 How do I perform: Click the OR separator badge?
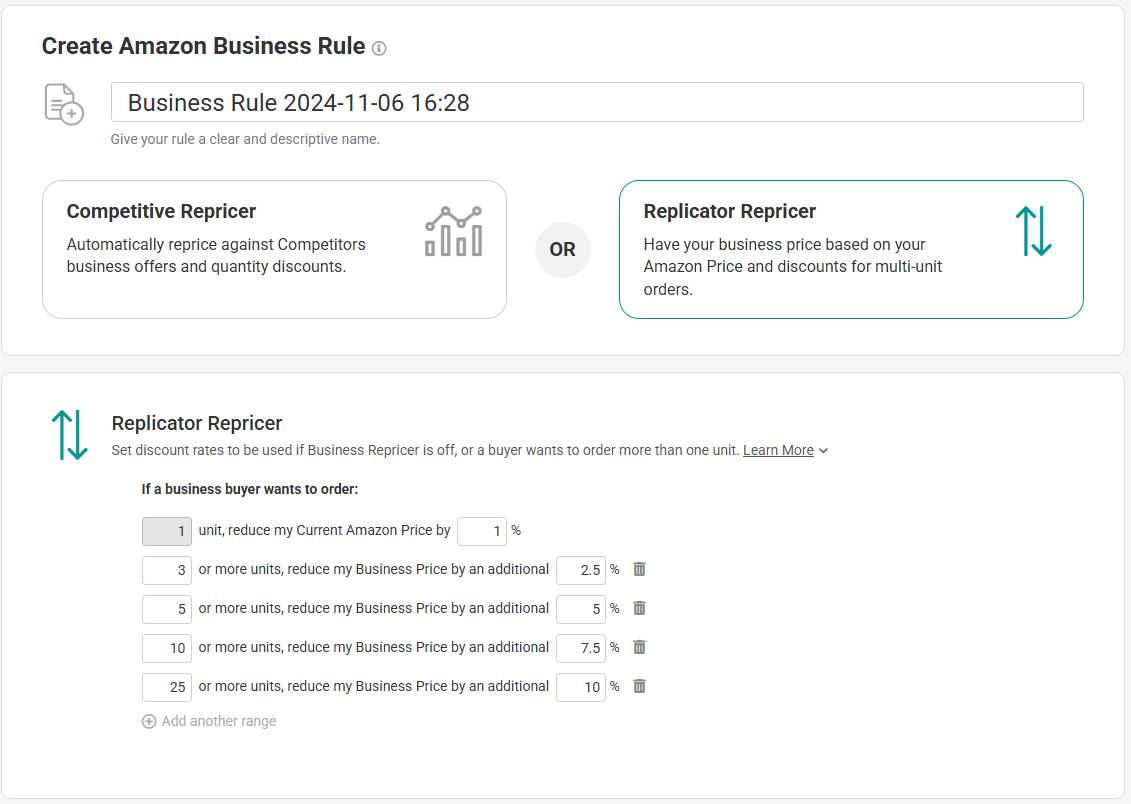(x=563, y=249)
